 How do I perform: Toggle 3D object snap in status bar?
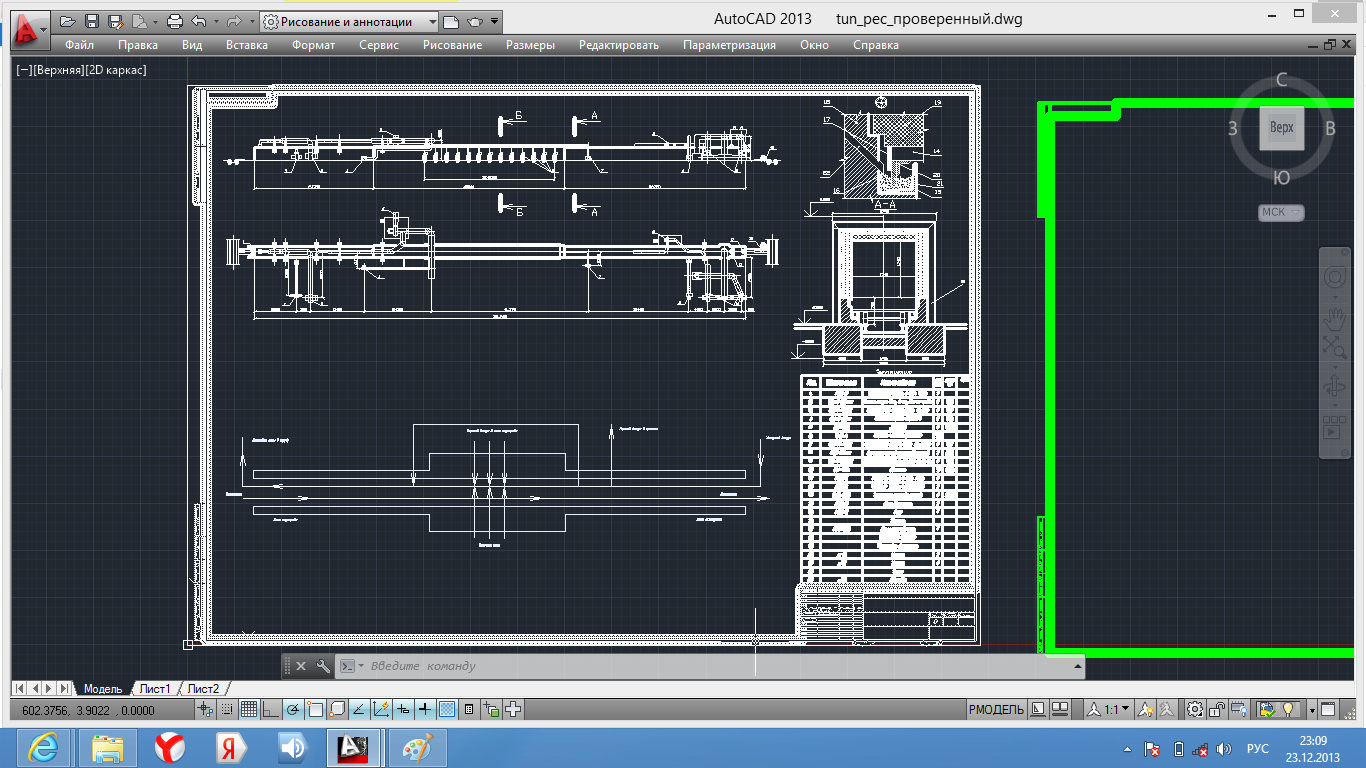click(x=337, y=710)
